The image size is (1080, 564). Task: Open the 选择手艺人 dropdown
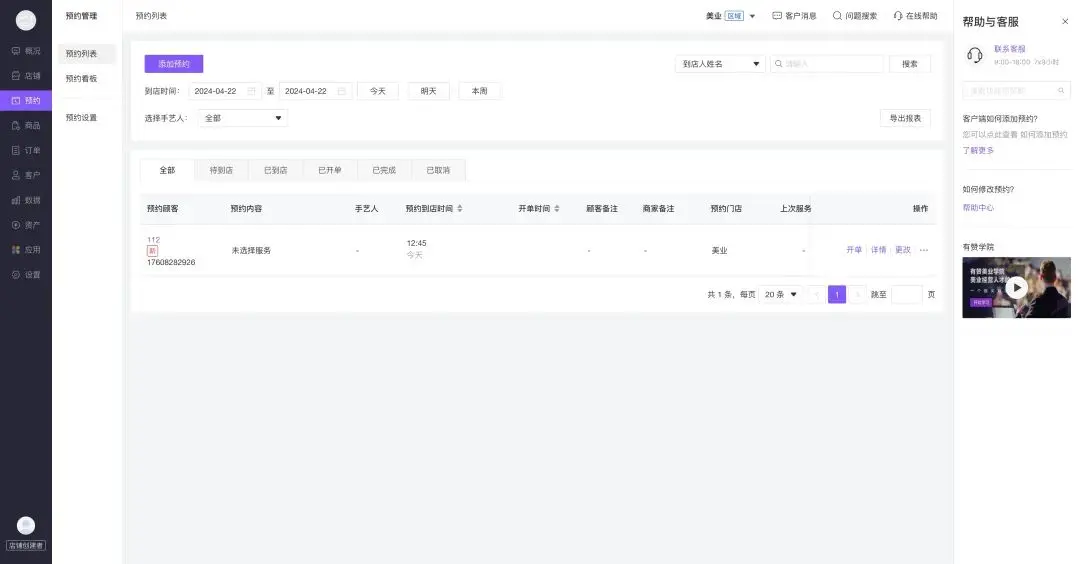pyautogui.click(x=243, y=118)
